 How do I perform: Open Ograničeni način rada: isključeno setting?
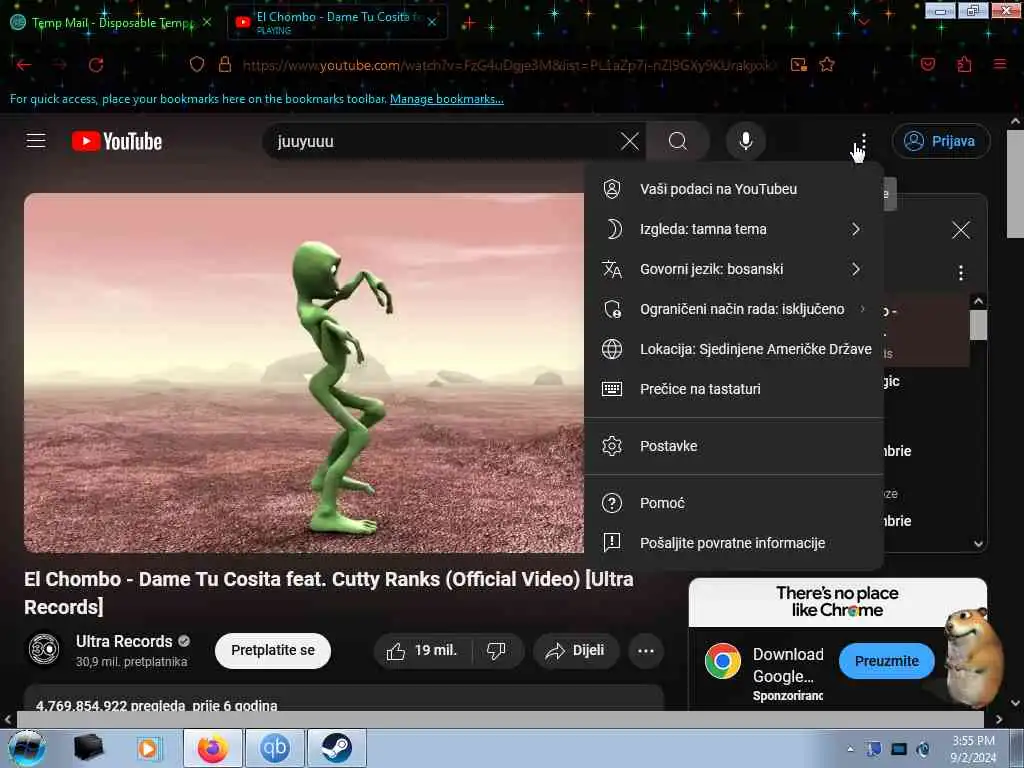pyautogui.click(x=733, y=309)
